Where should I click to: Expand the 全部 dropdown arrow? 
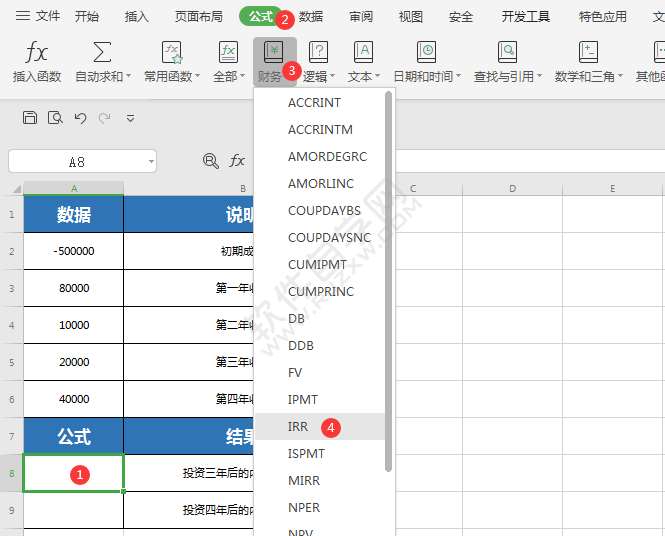coord(243,76)
